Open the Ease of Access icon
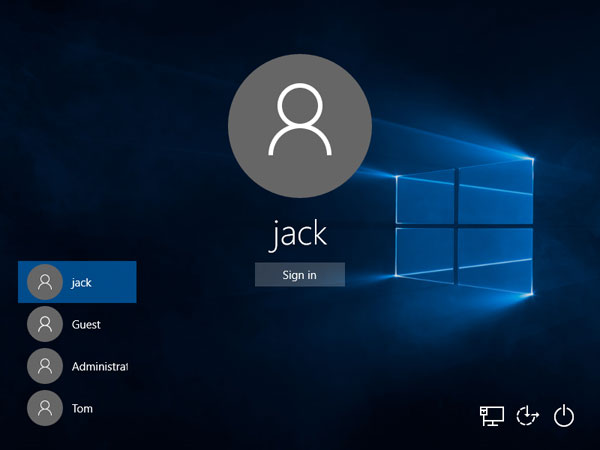Image resolution: width=600 pixels, height=450 pixels. [527, 416]
